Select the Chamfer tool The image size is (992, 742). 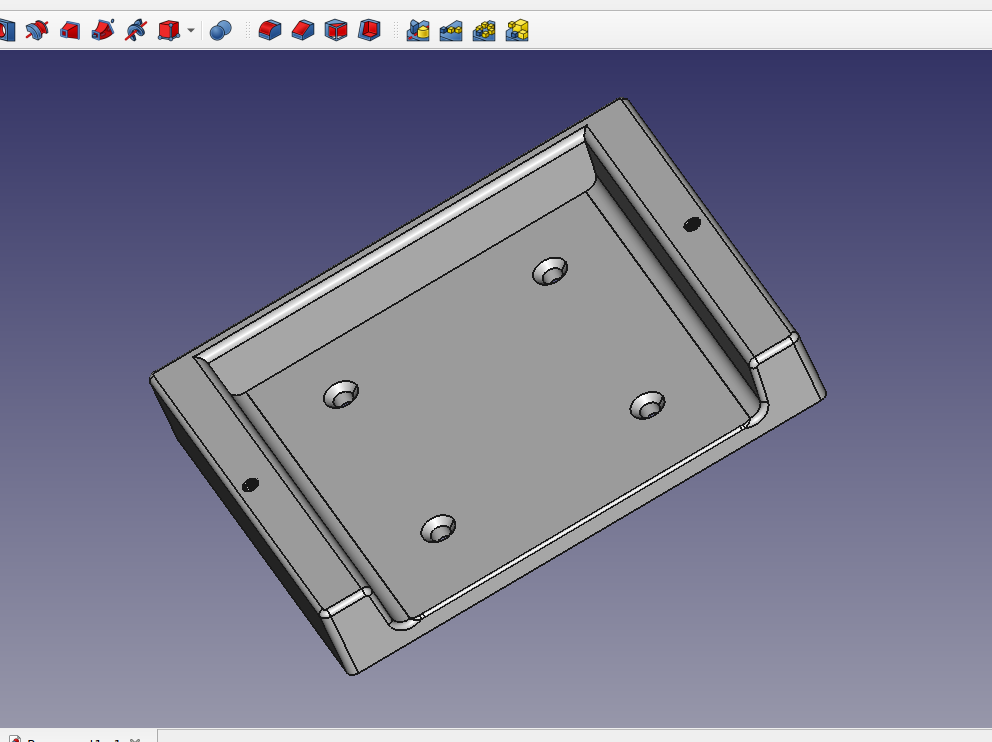pos(303,31)
